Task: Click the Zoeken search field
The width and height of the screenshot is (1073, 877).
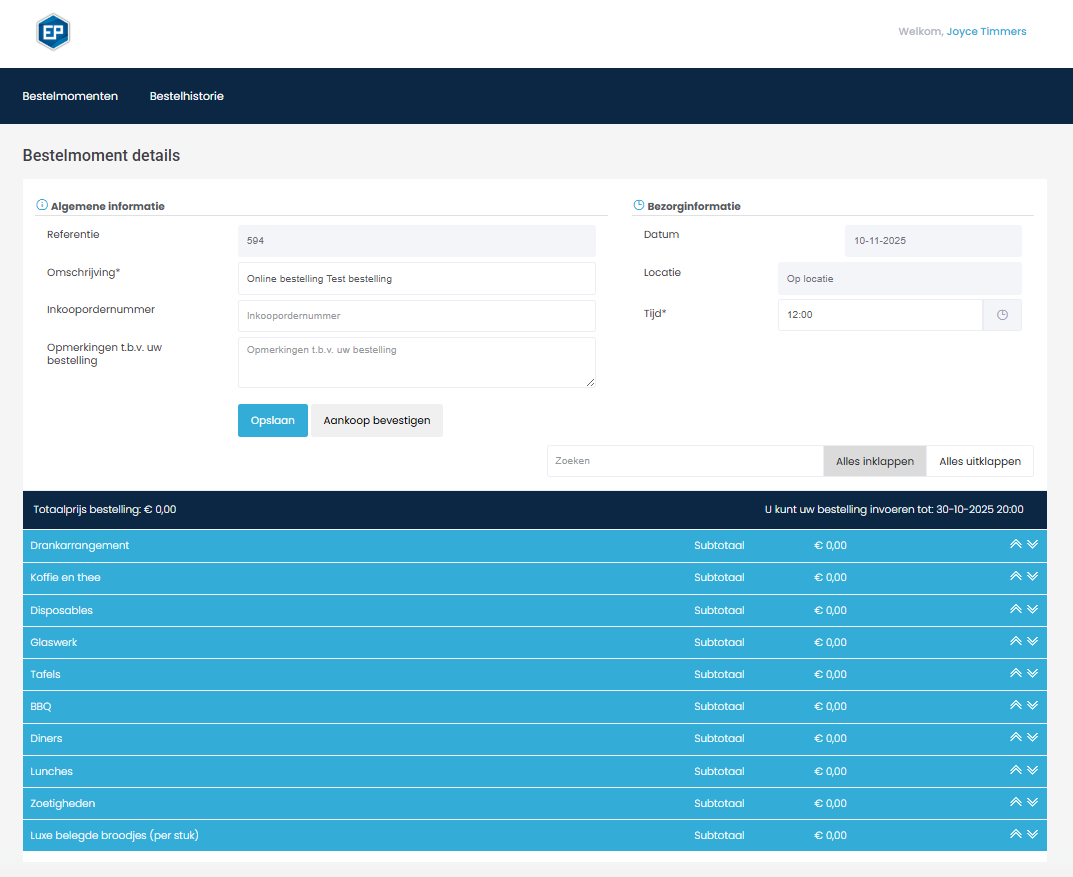Action: point(684,462)
